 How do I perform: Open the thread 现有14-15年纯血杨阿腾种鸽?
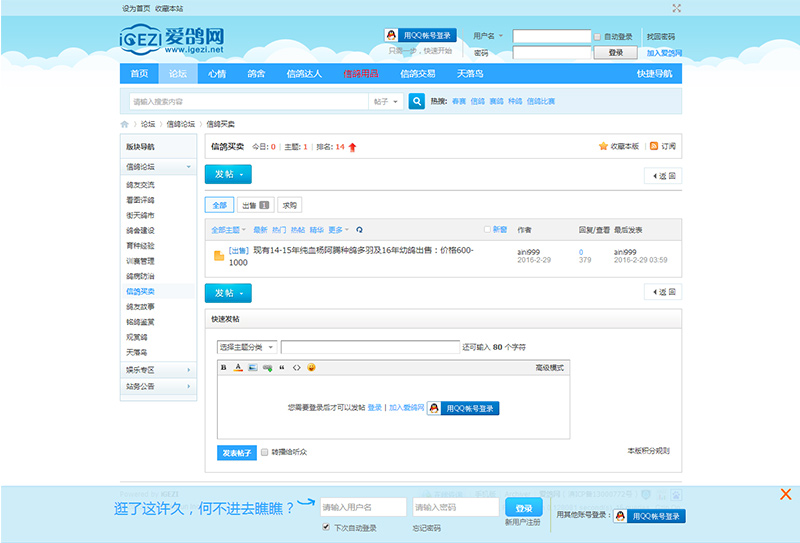[351, 256]
